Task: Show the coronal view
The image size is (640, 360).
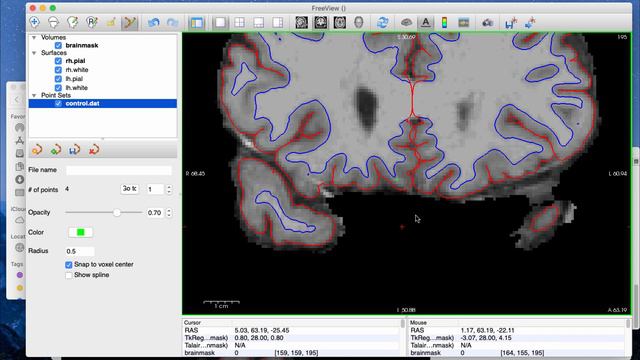Action: (321, 22)
